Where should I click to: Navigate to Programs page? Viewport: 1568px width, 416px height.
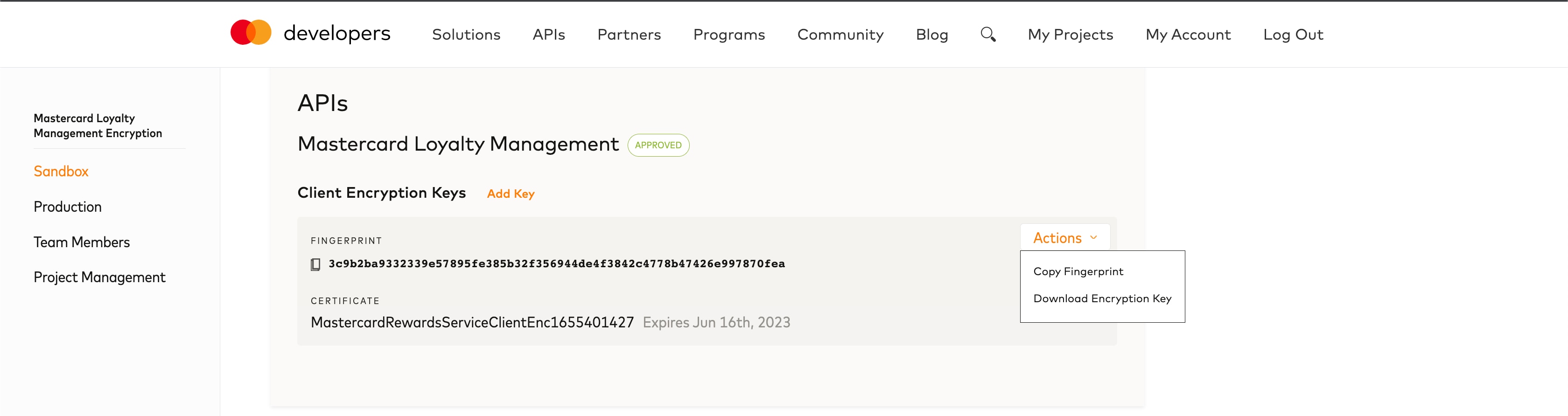pyautogui.click(x=728, y=35)
